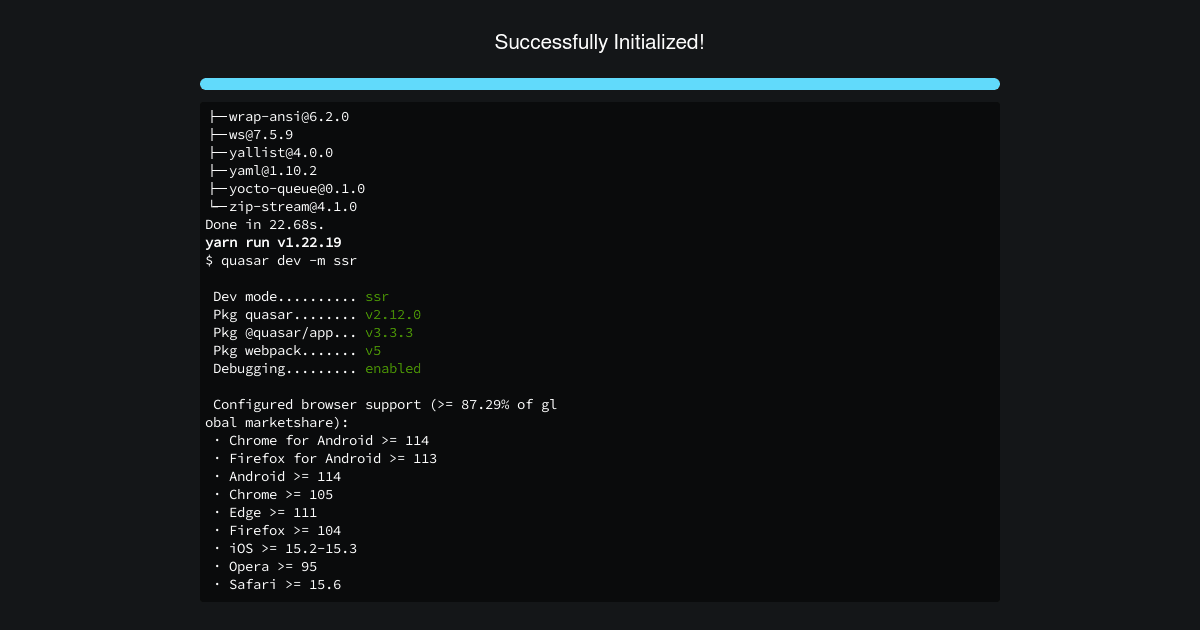This screenshot has width=1200, height=630.
Task: Click the webpack 'v5' version value
Action: click(373, 350)
